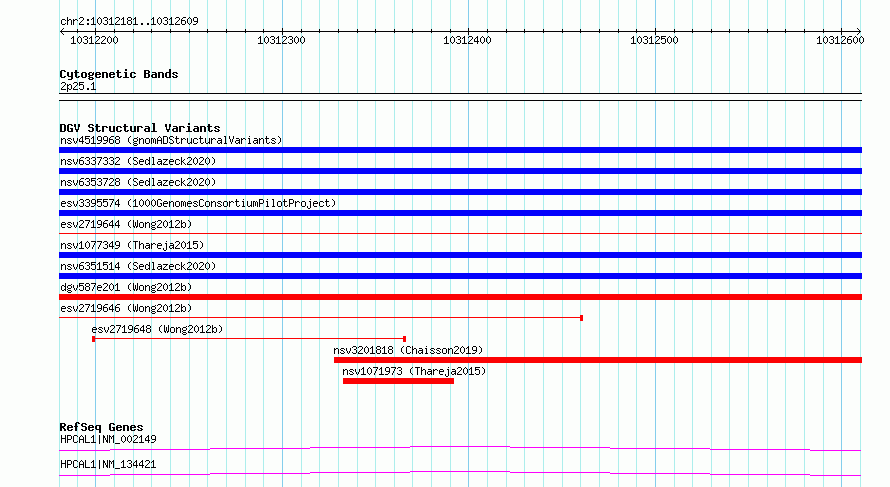Screen dimensions: 890x487
Task: Select the blue bar under nsv4519968
Action: (x=460, y=150)
